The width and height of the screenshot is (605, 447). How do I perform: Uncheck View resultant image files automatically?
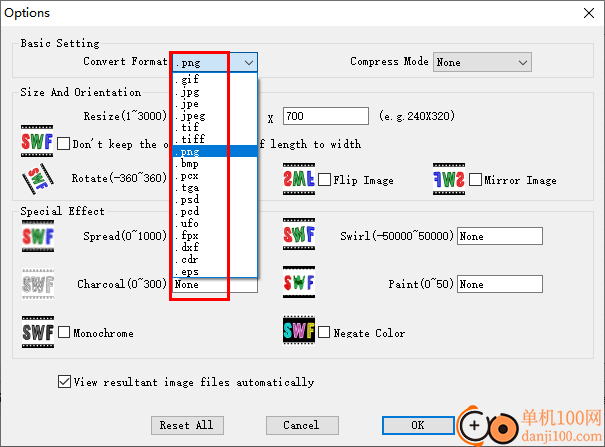pos(64,381)
